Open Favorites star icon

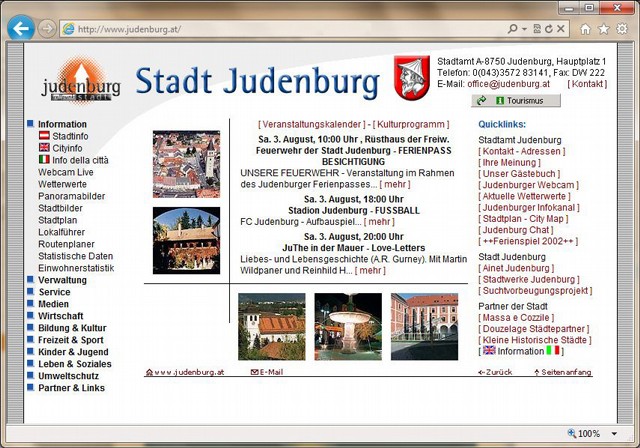pos(604,29)
